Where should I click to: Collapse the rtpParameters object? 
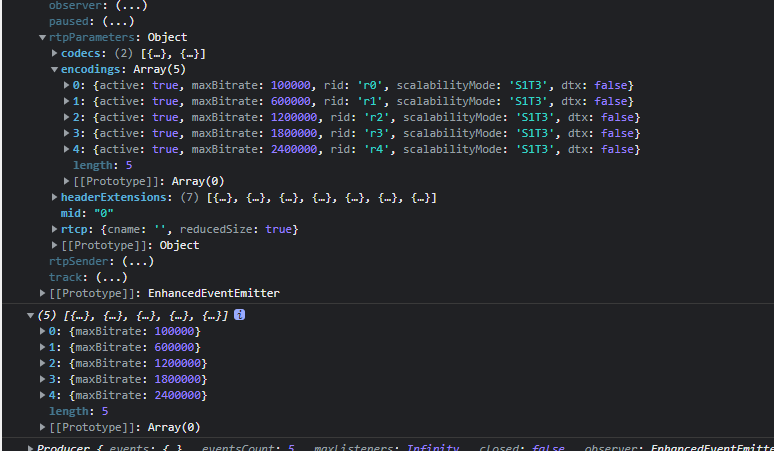click(42, 38)
